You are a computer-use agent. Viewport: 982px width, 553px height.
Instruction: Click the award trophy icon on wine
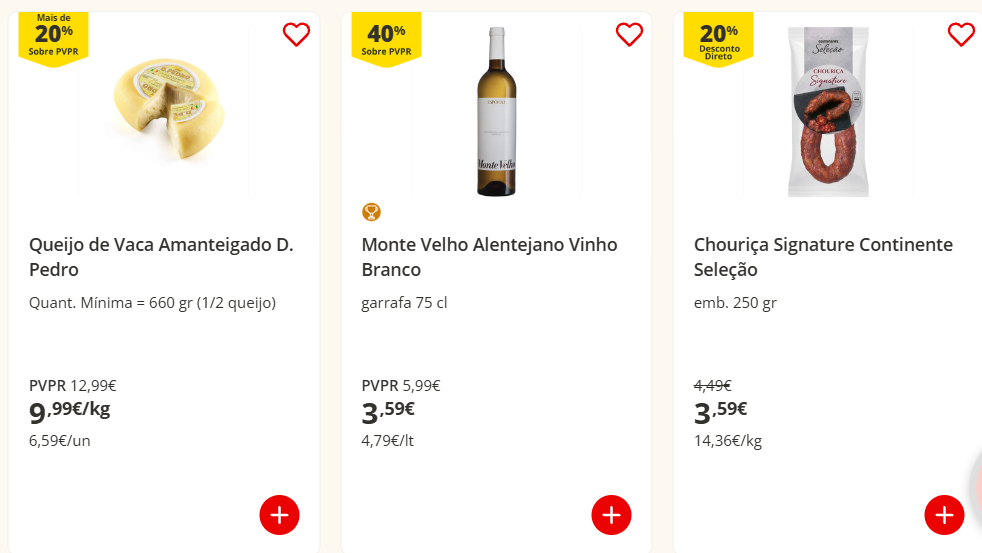click(371, 212)
